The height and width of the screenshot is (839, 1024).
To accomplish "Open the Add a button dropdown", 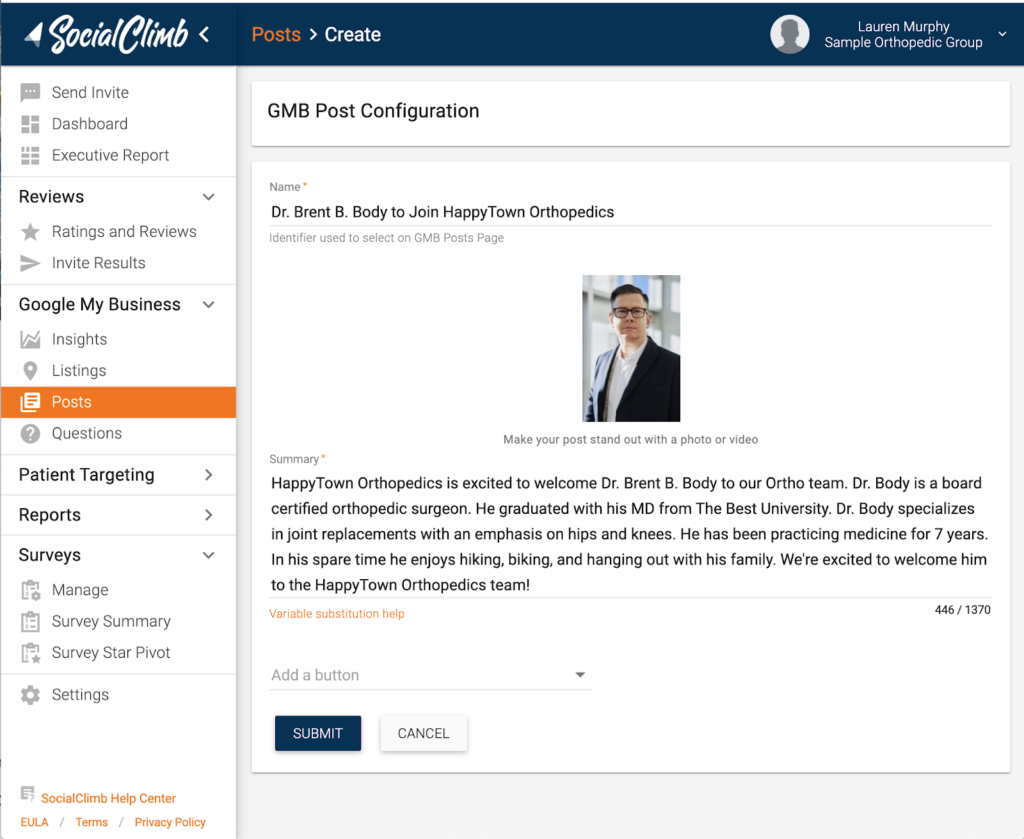I will tap(431, 675).
